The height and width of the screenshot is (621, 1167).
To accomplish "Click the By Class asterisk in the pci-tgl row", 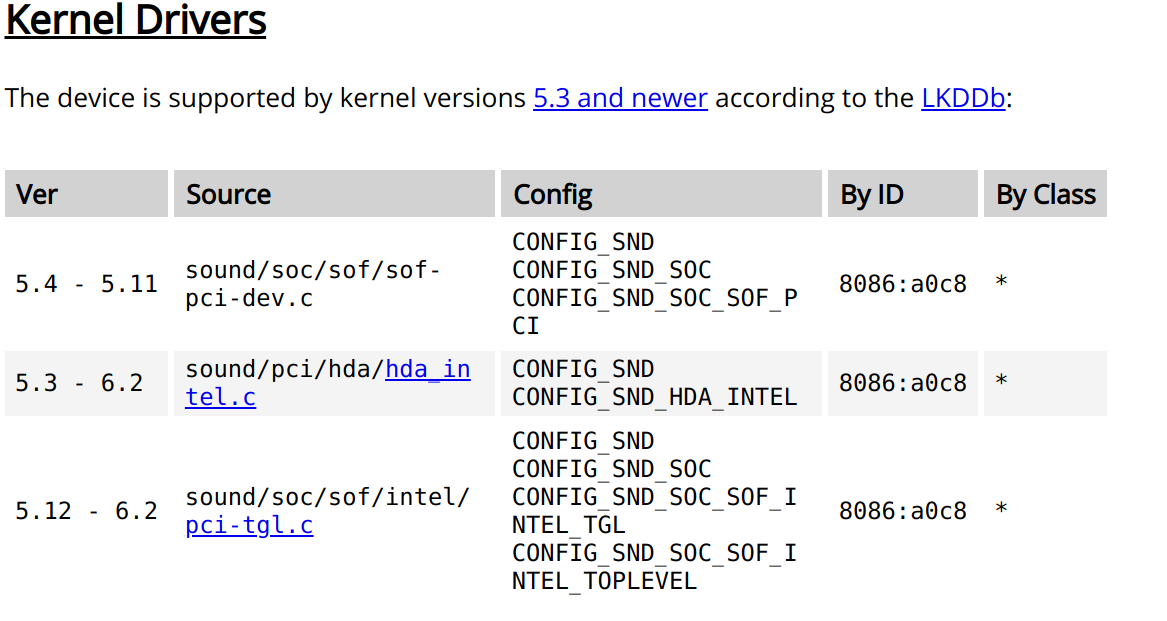I will 1001,511.
